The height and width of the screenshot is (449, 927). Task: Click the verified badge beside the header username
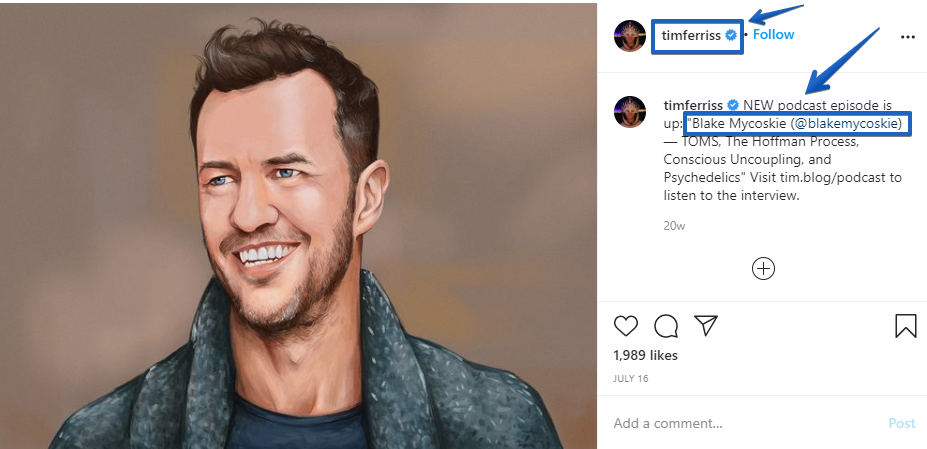[x=732, y=35]
